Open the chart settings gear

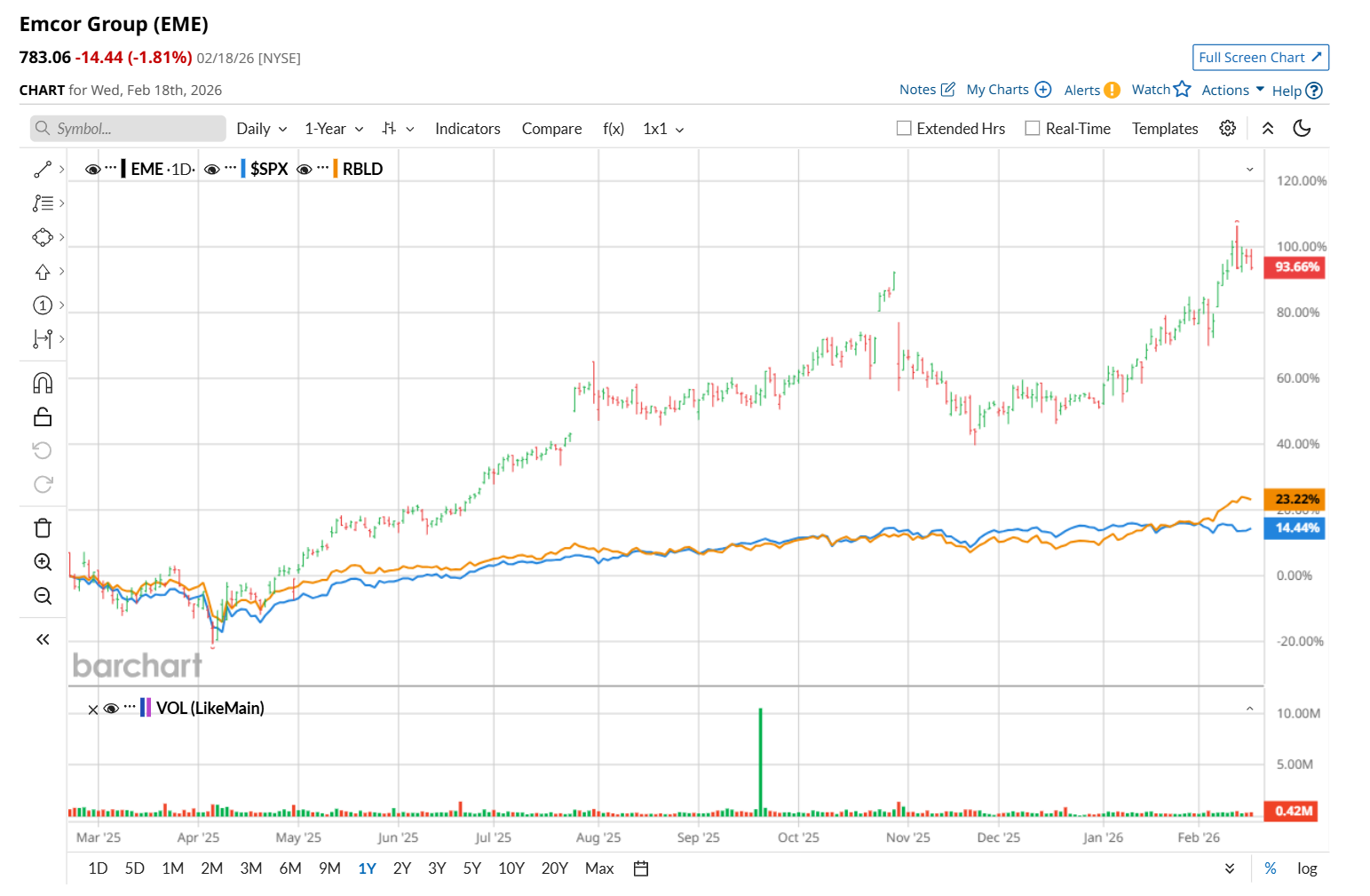1227,129
